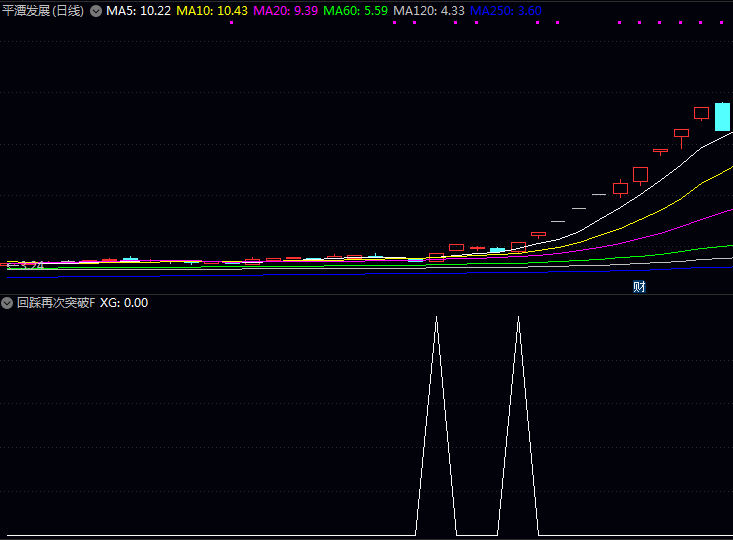Expand the 回踩再次突破F indicator menu arrow
733x540 pixels.
(7, 302)
